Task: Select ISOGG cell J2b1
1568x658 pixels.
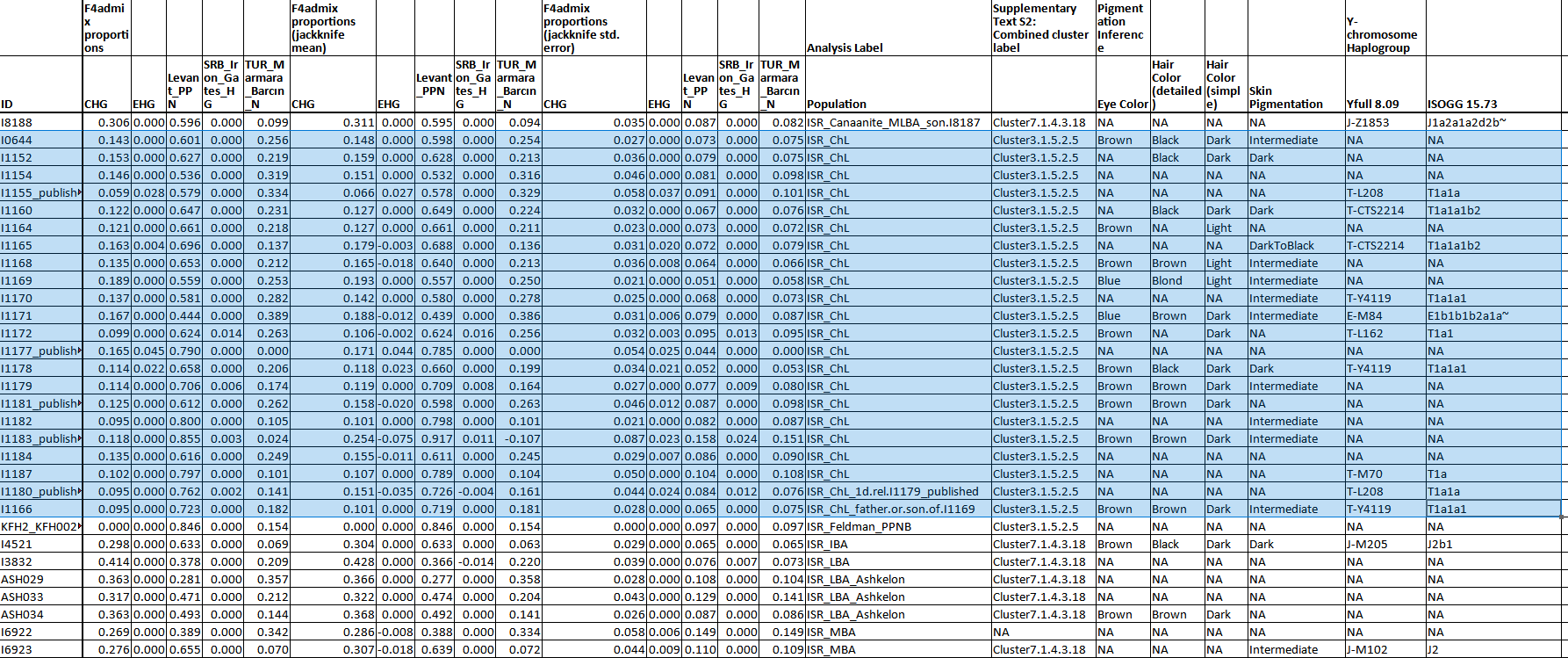Action: click(1496, 544)
